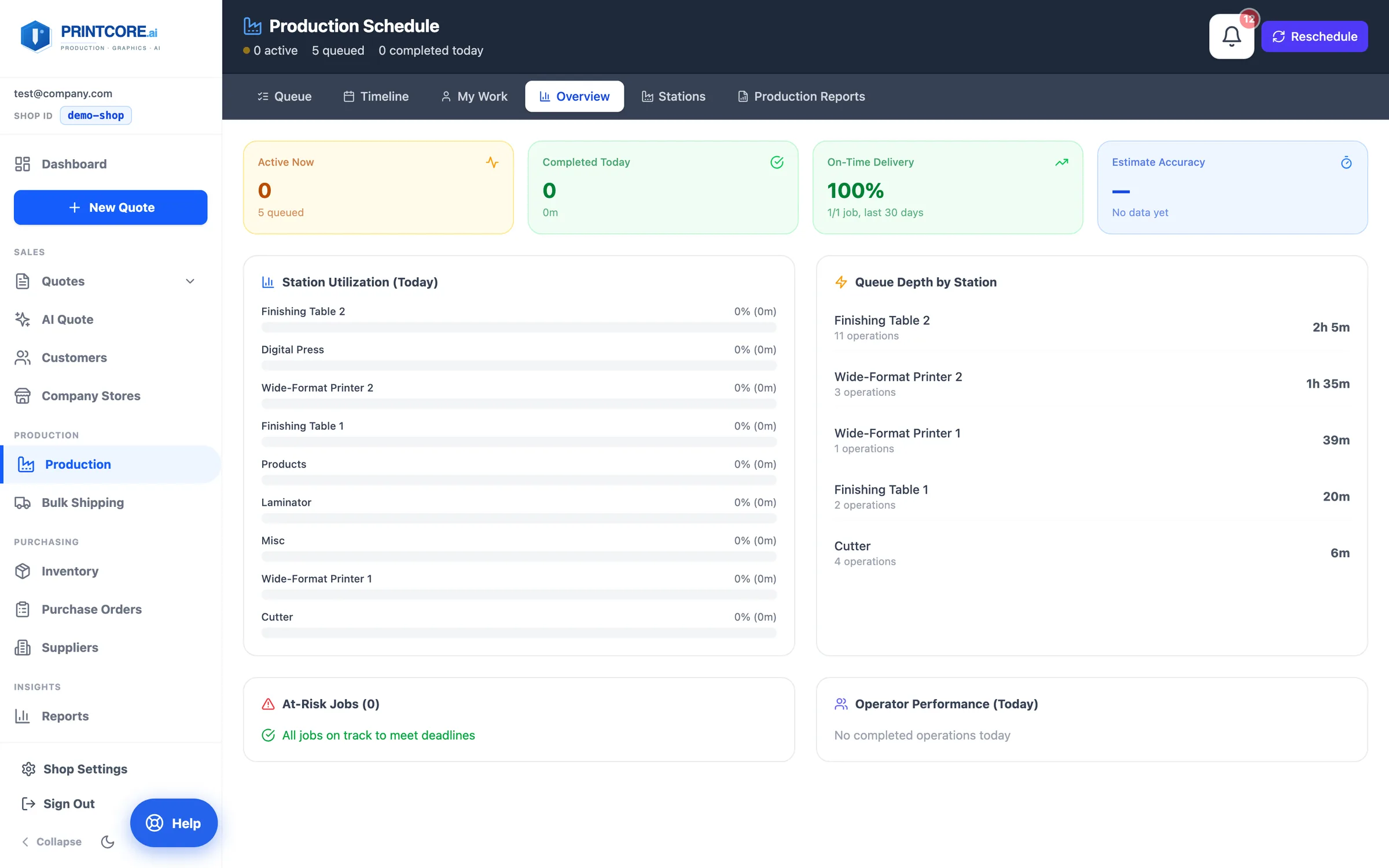This screenshot has width=1389, height=868.
Task: Open Inventory box icon
Action: [x=23, y=571]
